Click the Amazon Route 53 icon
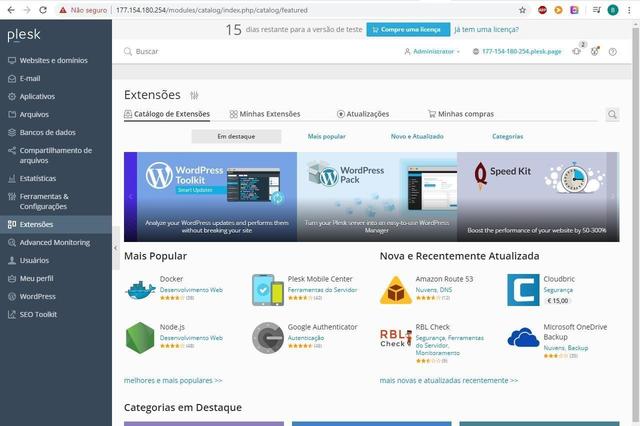 (396, 290)
